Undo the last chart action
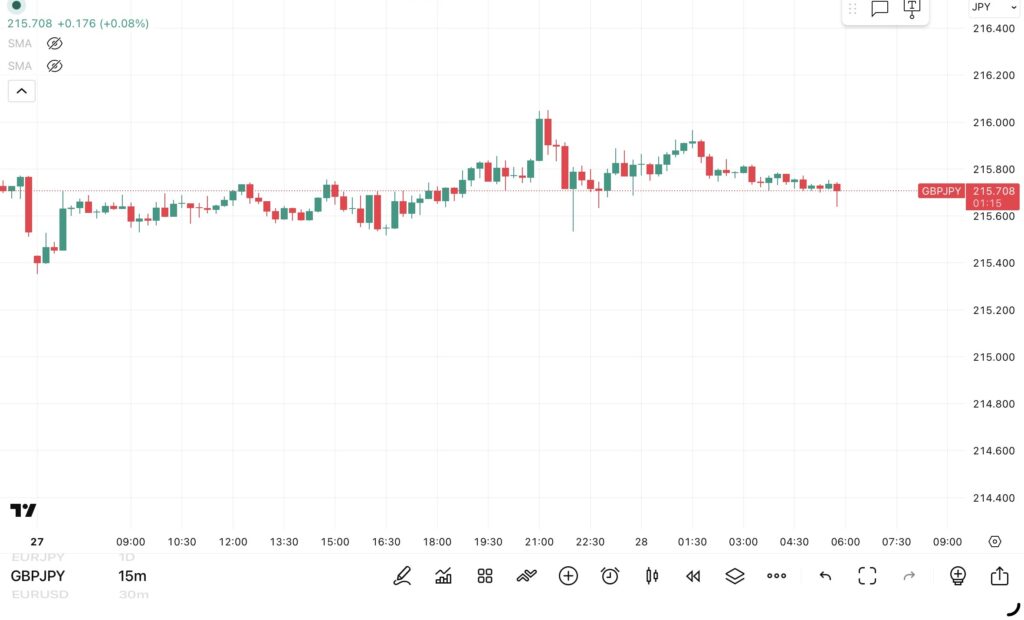The width and height of the screenshot is (1024, 620). coord(824,576)
